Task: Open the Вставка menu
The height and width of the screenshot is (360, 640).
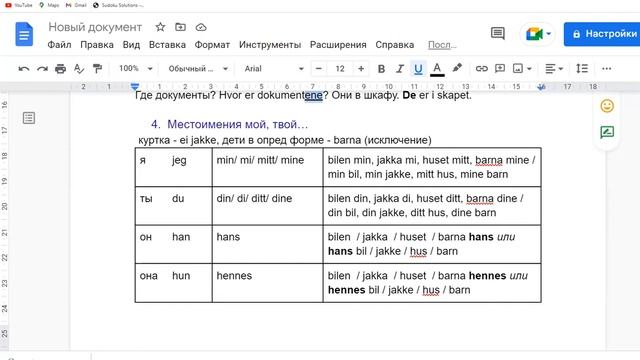Action: (167, 45)
